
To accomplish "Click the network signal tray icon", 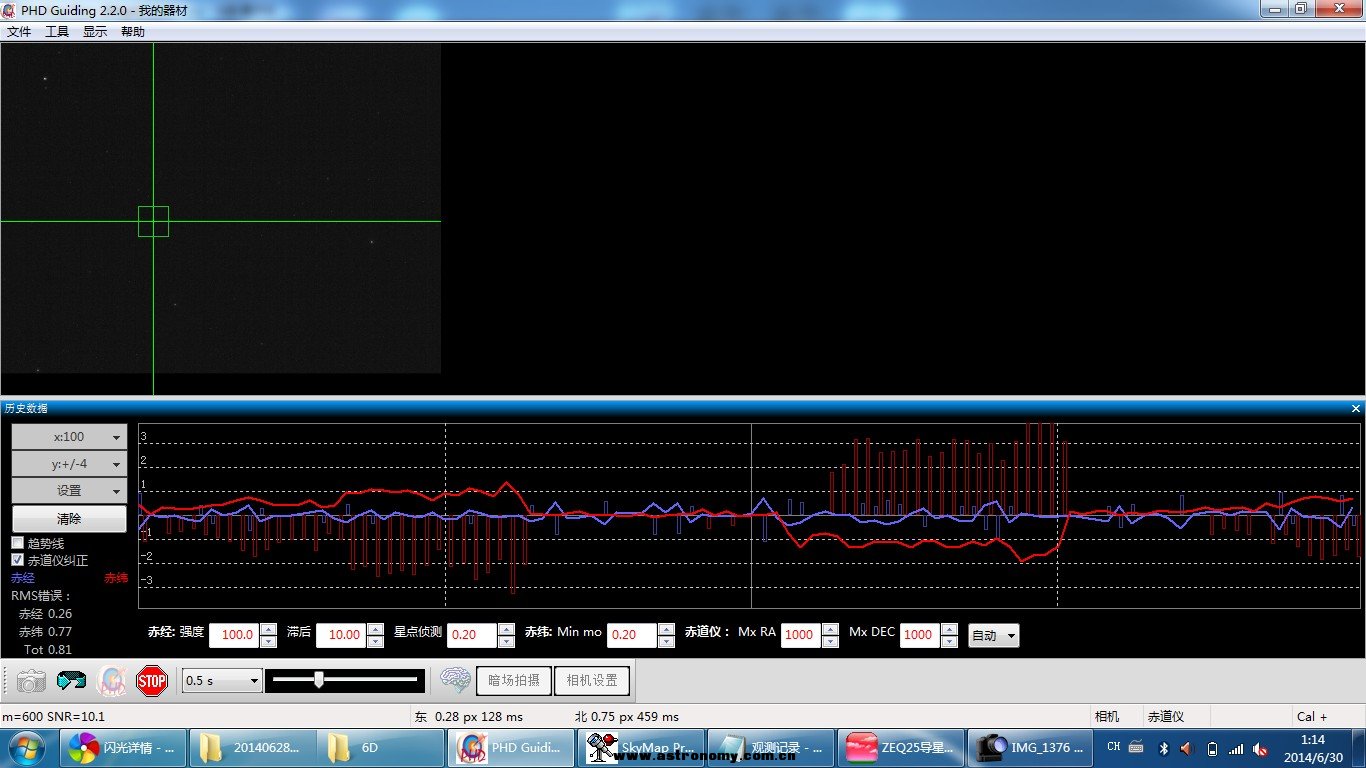I will pos(1236,748).
